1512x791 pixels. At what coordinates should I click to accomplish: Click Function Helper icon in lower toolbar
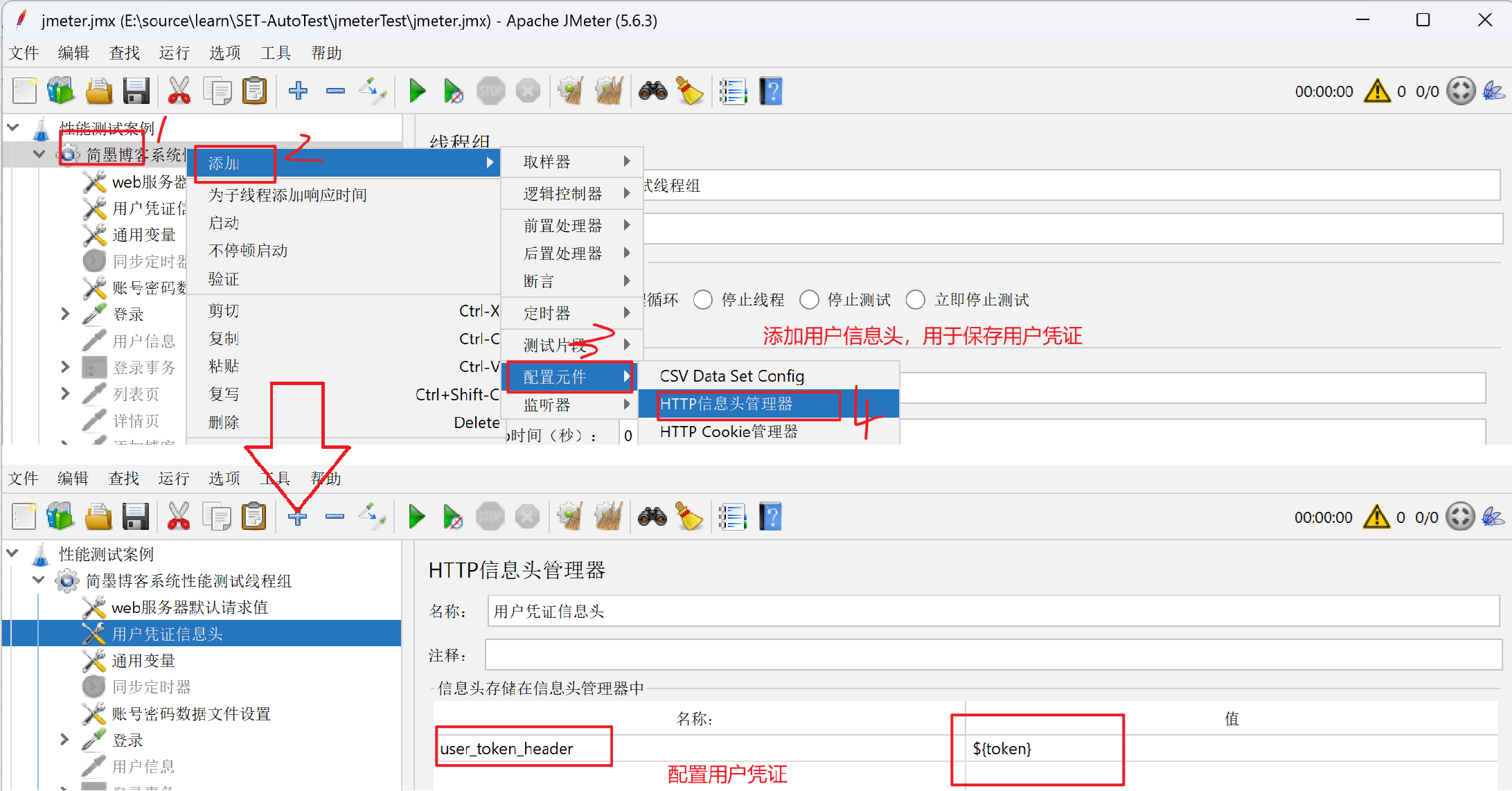click(x=732, y=517)
